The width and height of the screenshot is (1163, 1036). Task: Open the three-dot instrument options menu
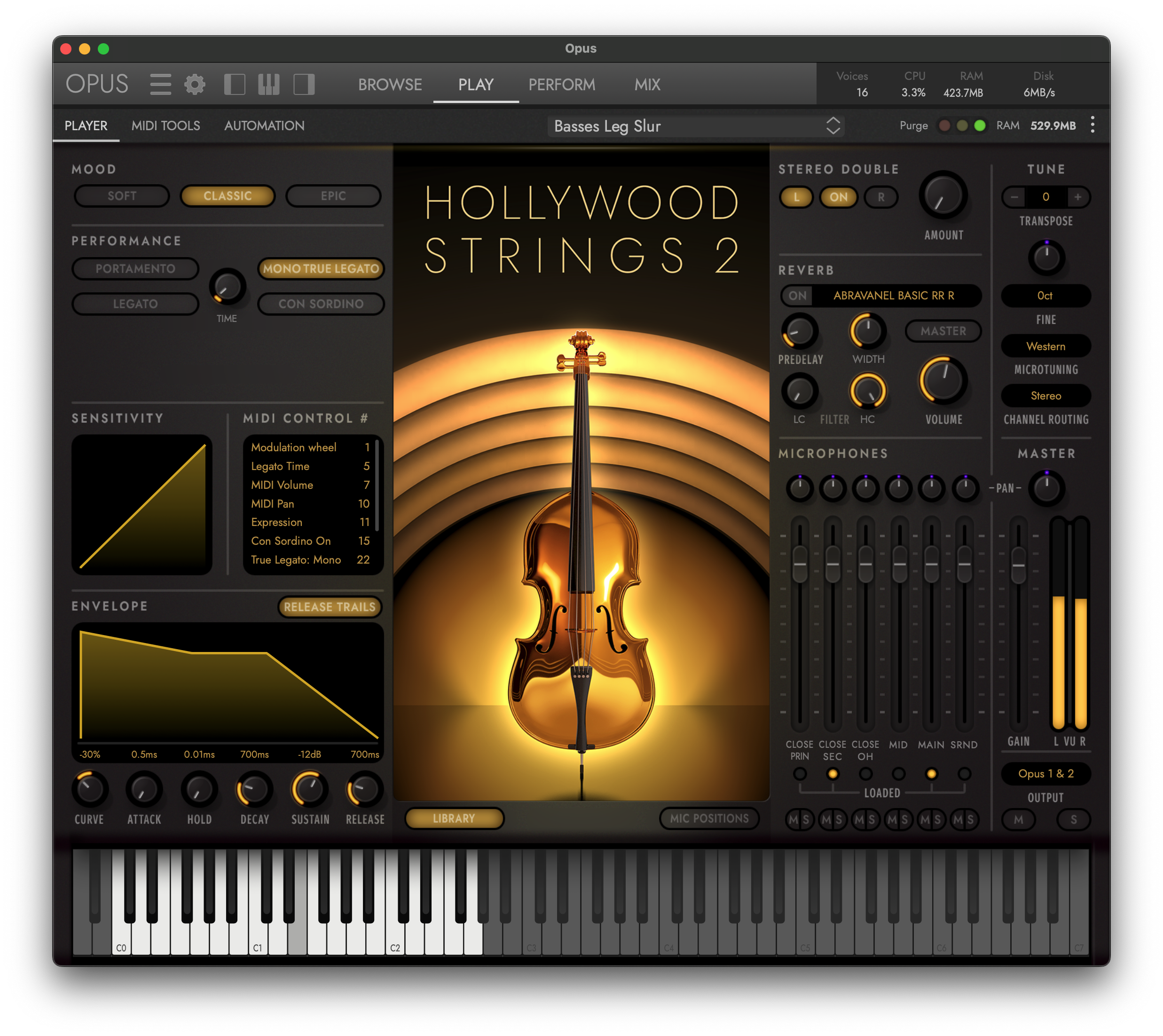pos(1092,125)
